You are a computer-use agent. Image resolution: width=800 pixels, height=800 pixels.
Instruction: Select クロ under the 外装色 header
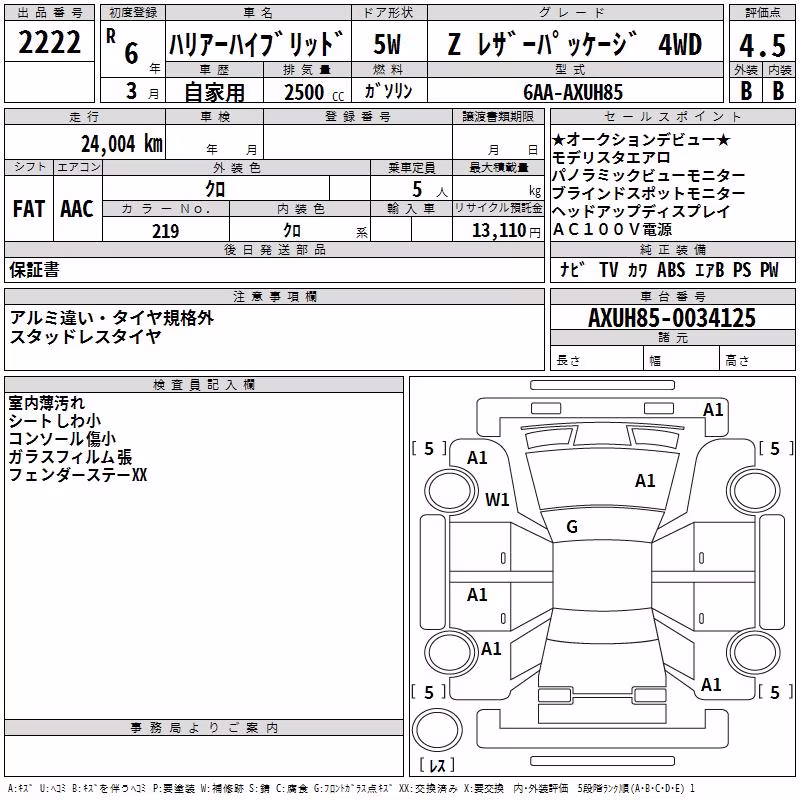click(x=215, y=189)
